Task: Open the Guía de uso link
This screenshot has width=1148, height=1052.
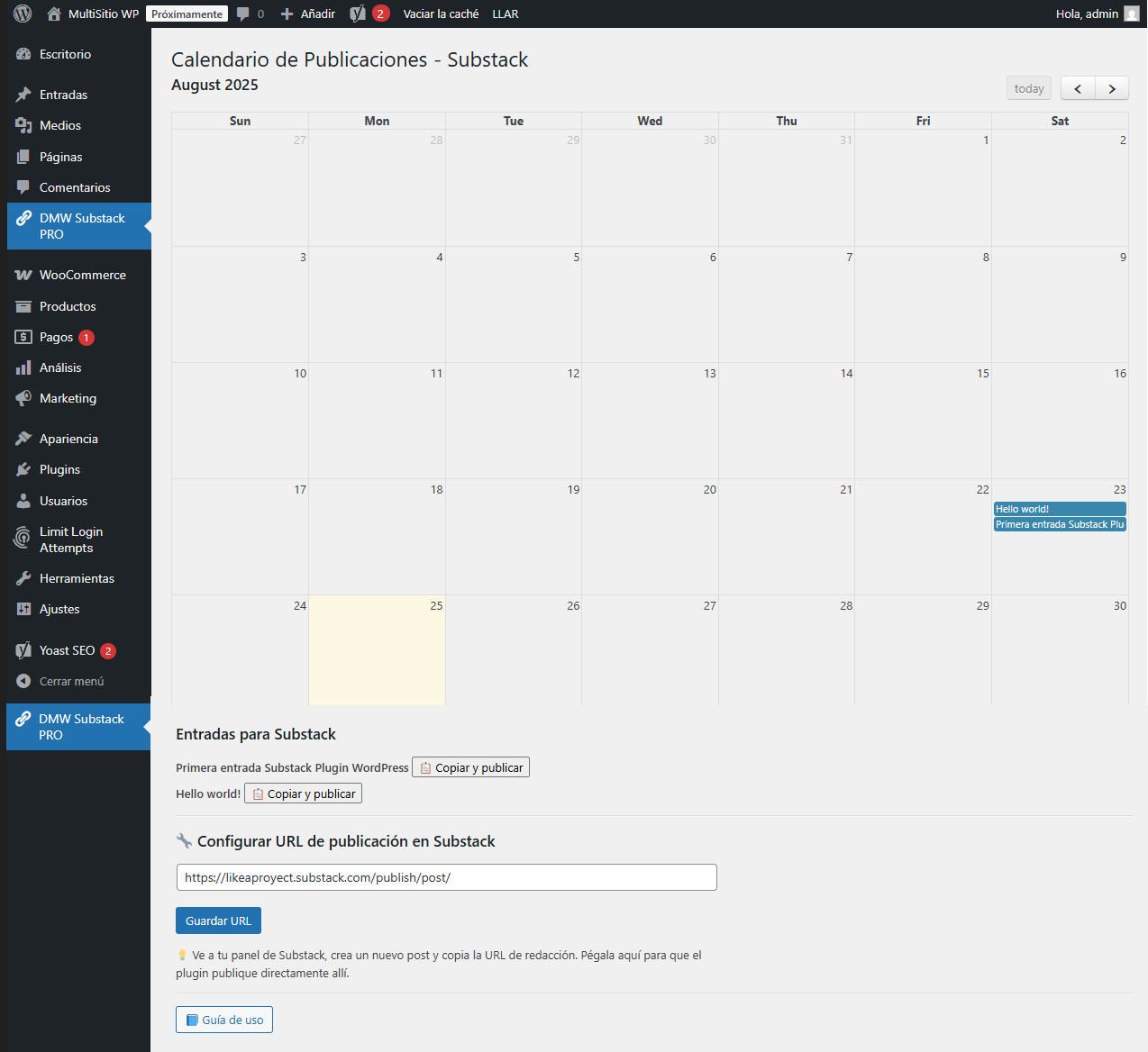Action: 224,1020
